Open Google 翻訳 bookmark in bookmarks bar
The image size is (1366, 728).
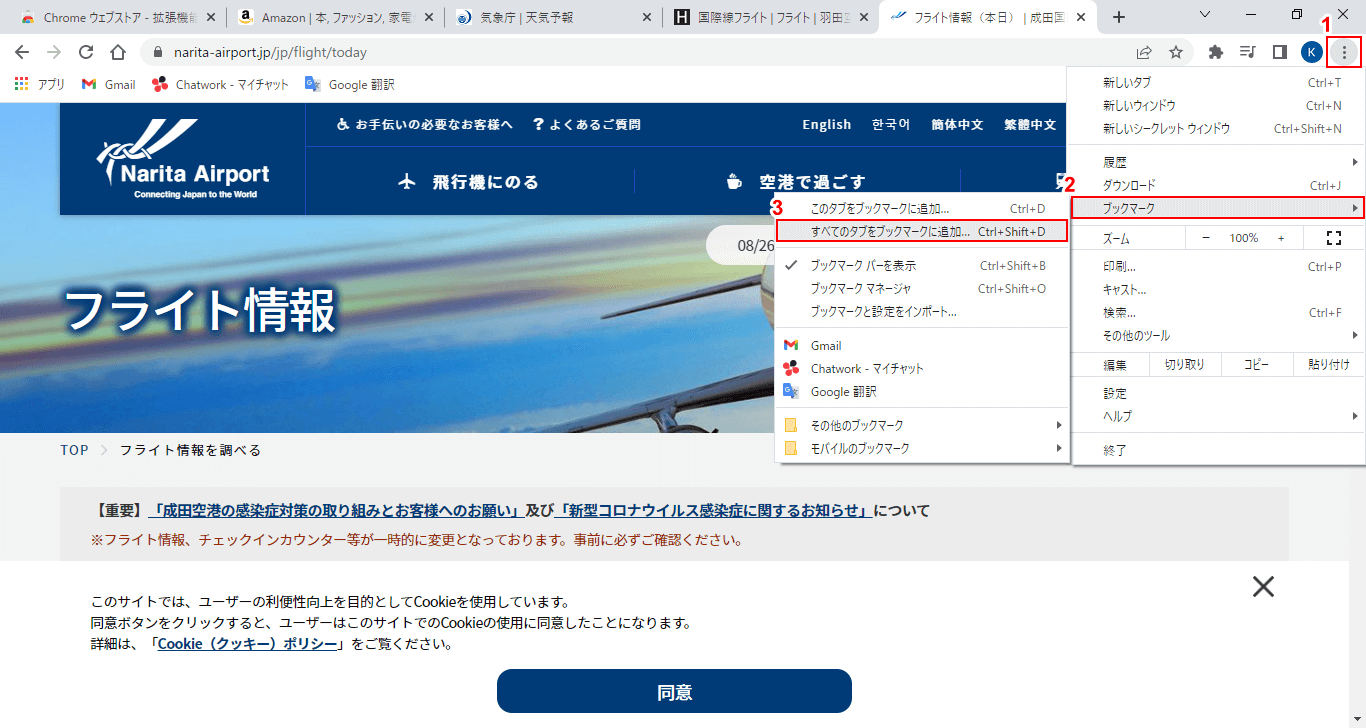[350, 84]
